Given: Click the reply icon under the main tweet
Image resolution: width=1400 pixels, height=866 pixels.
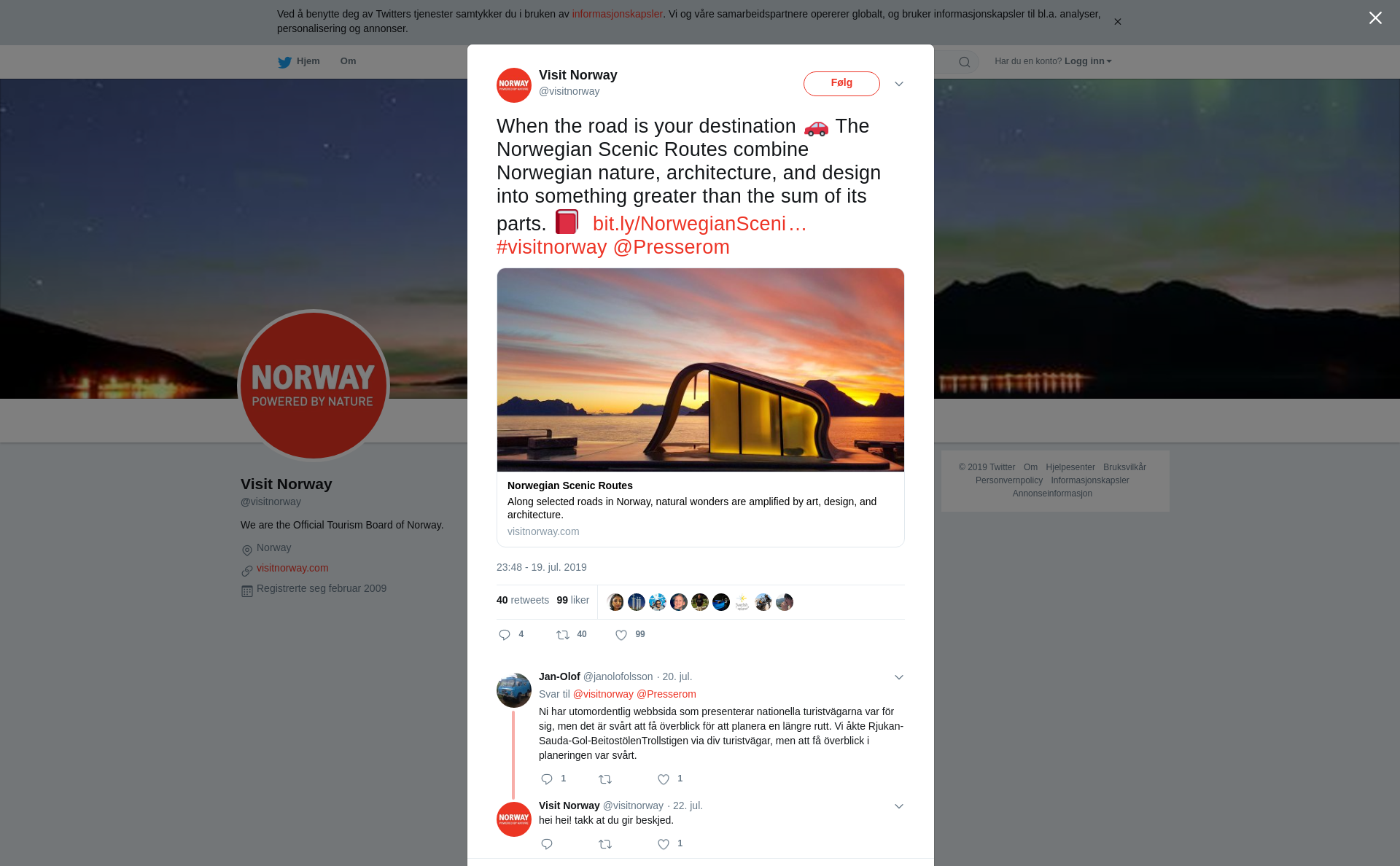Looking at the screenshot, I should coord(505,635).
